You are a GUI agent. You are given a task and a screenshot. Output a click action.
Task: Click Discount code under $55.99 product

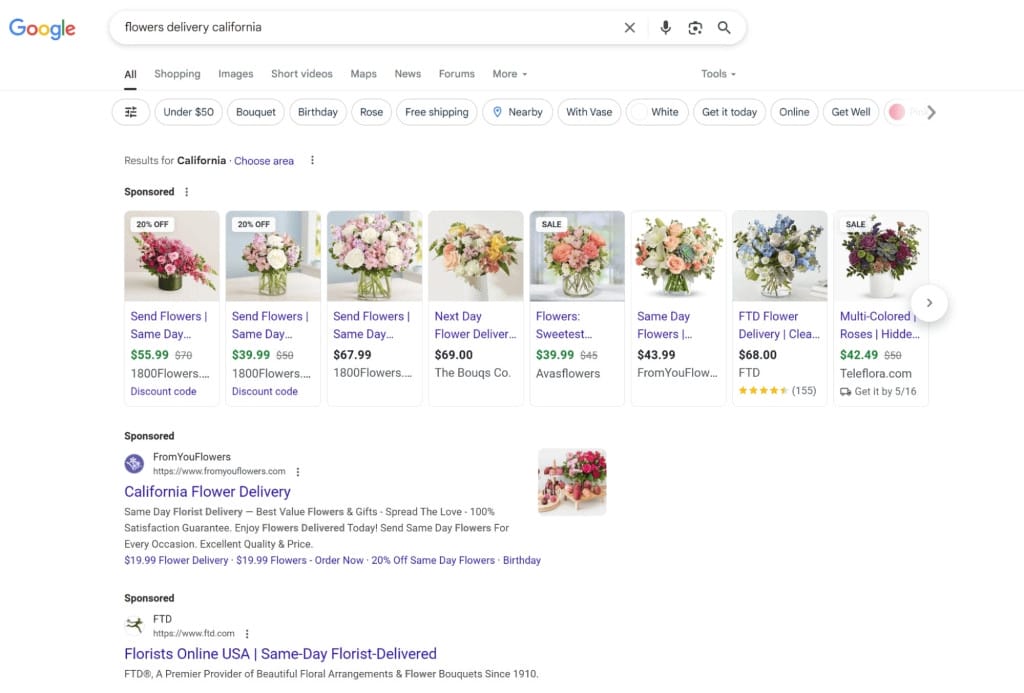click(163, 391)
